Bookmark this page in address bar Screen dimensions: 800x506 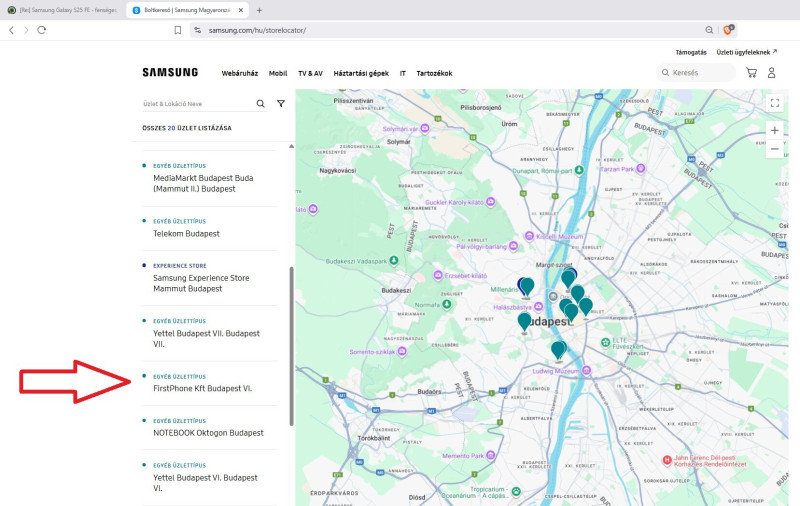(x=178, y=30)
